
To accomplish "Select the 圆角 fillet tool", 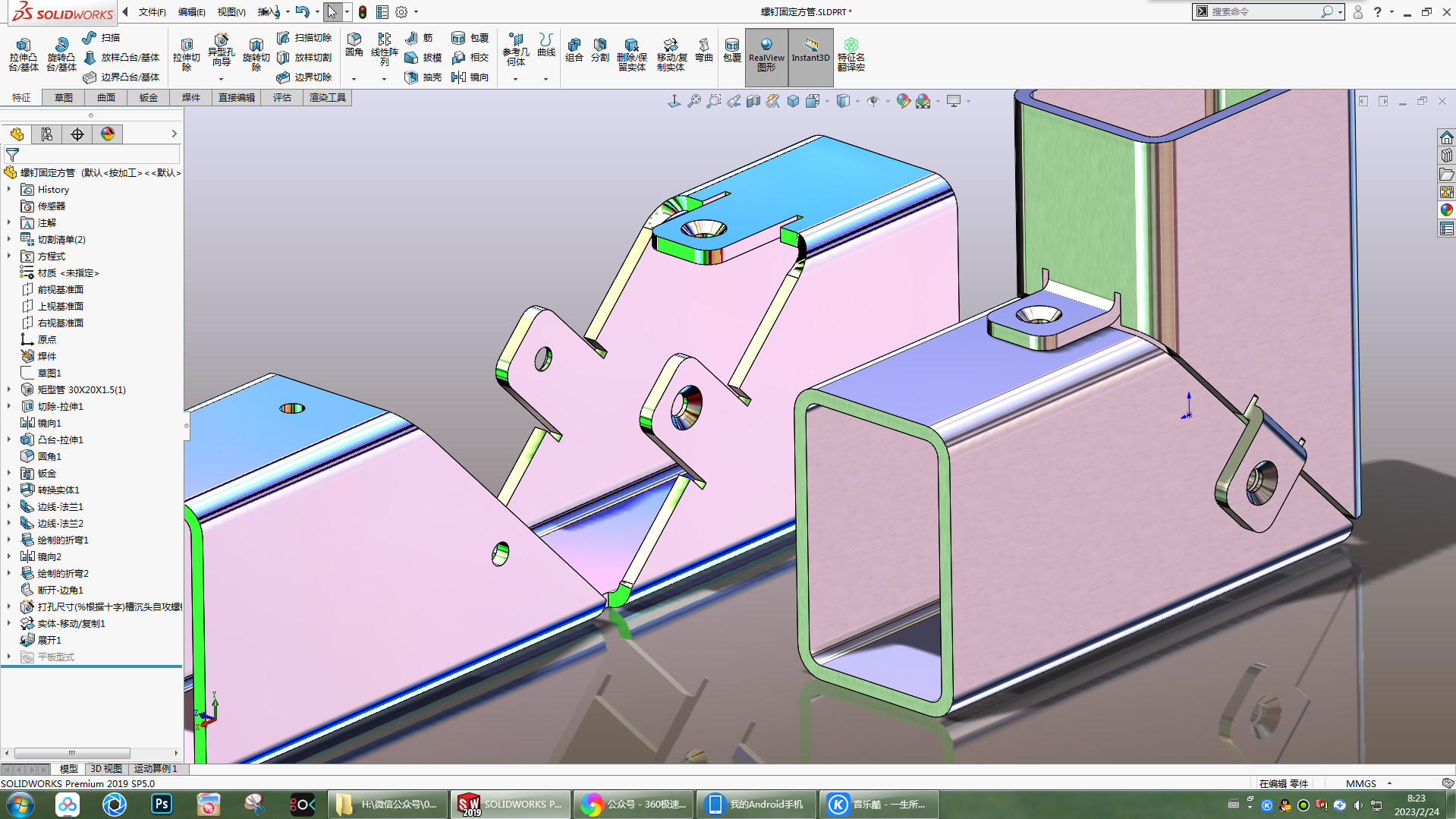I will [x=354, y=45].
